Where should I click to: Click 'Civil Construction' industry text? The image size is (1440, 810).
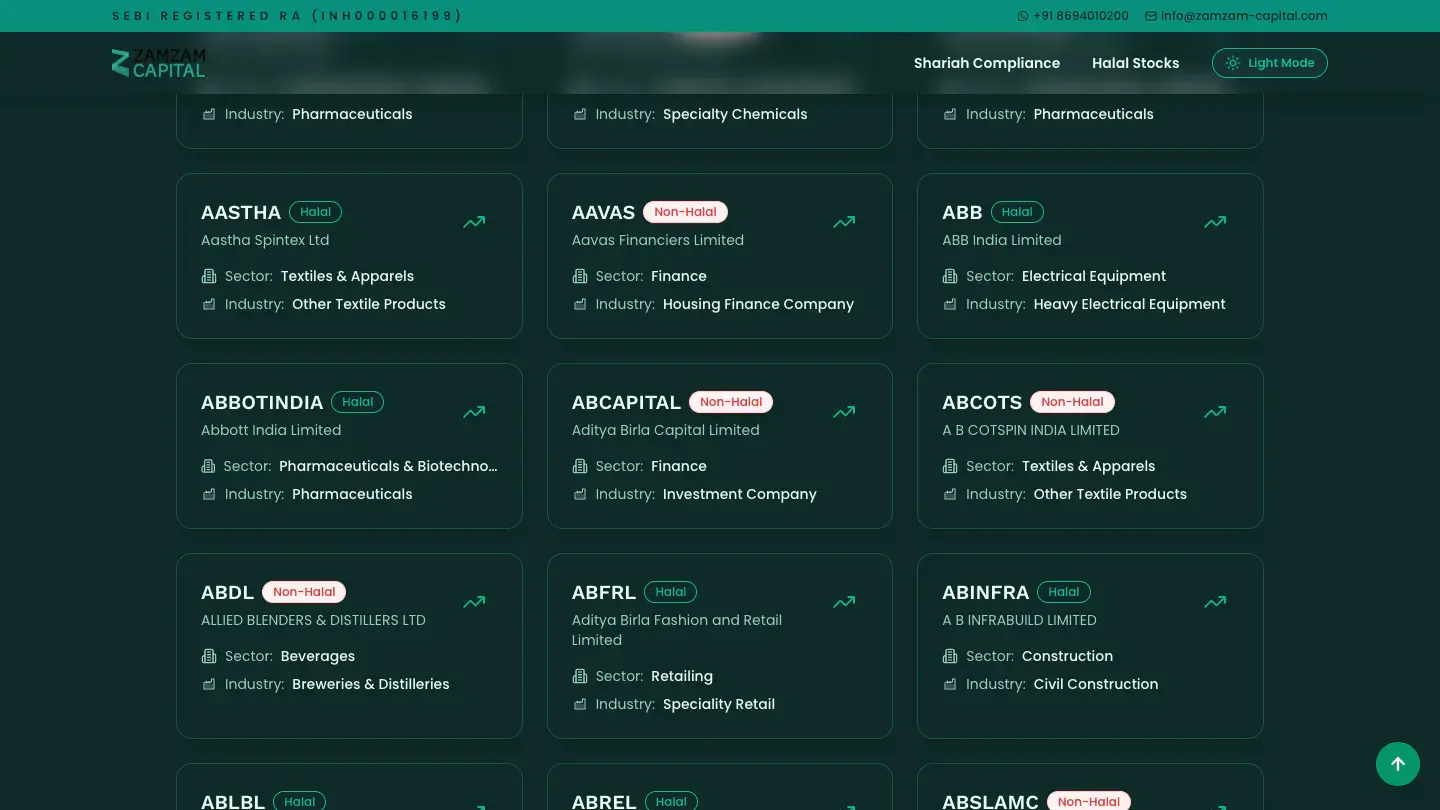tap(1096, 684)
